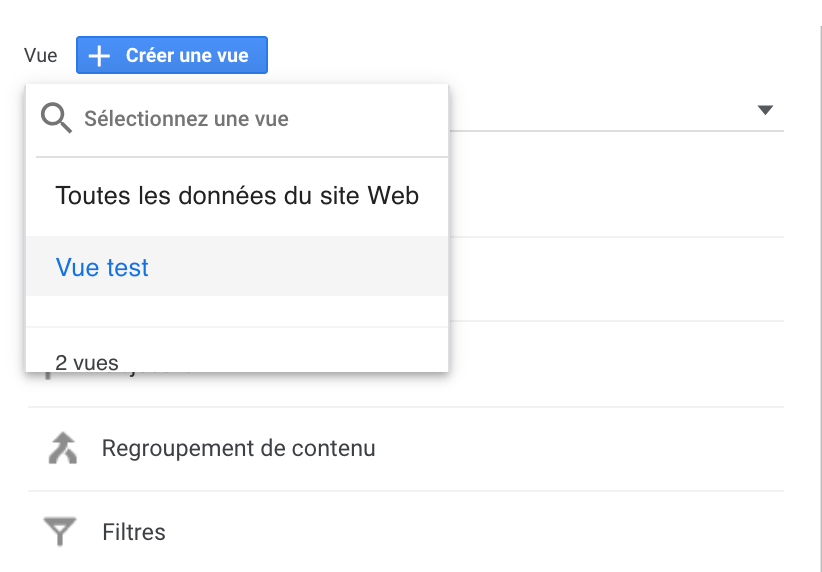822x572 pixels.
Task: Choose Toutes les données du site Web
Action: pyautogui.click(x=237, y=196)
